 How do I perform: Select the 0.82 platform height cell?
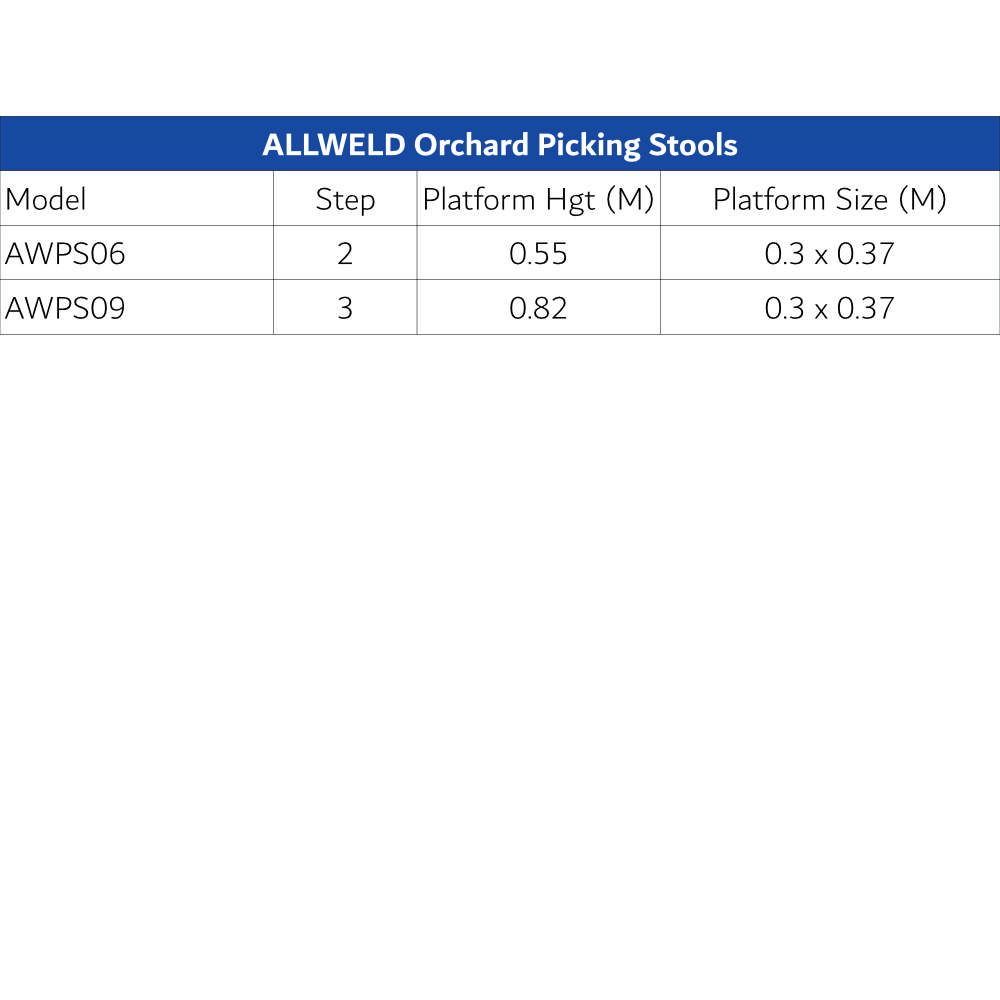coord(538,308)
